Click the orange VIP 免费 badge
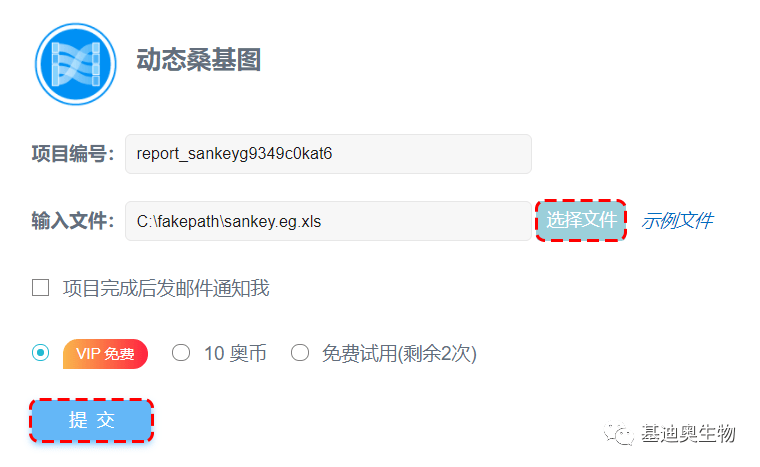Screen dimensions: 760x467 105,354
